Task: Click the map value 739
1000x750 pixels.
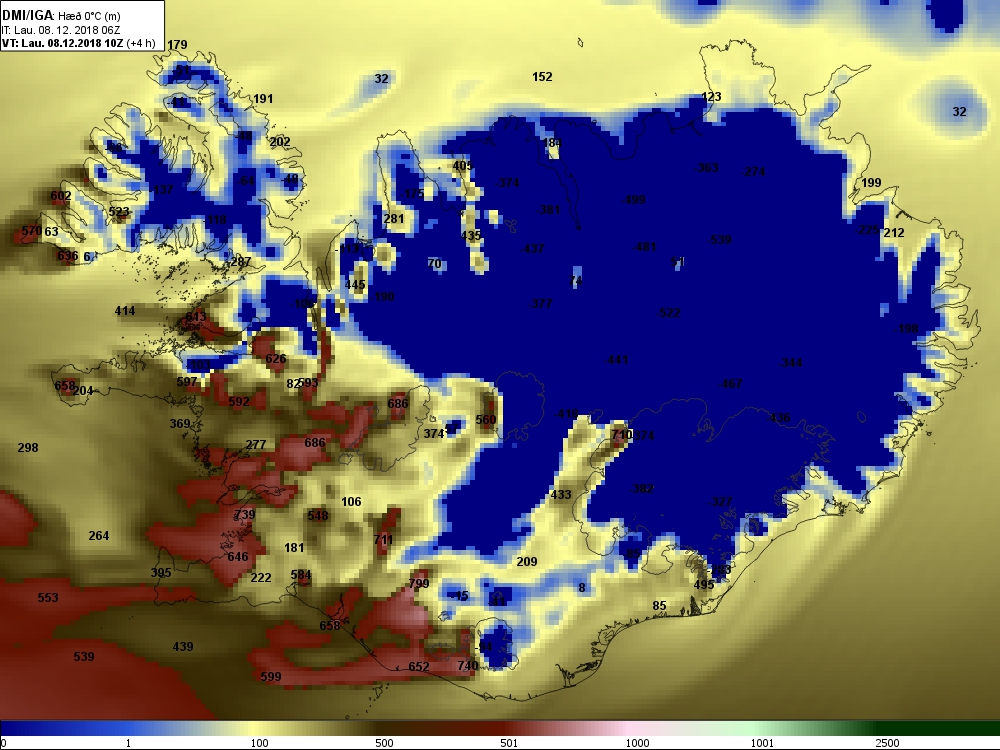Action: (x=245, y=515)
